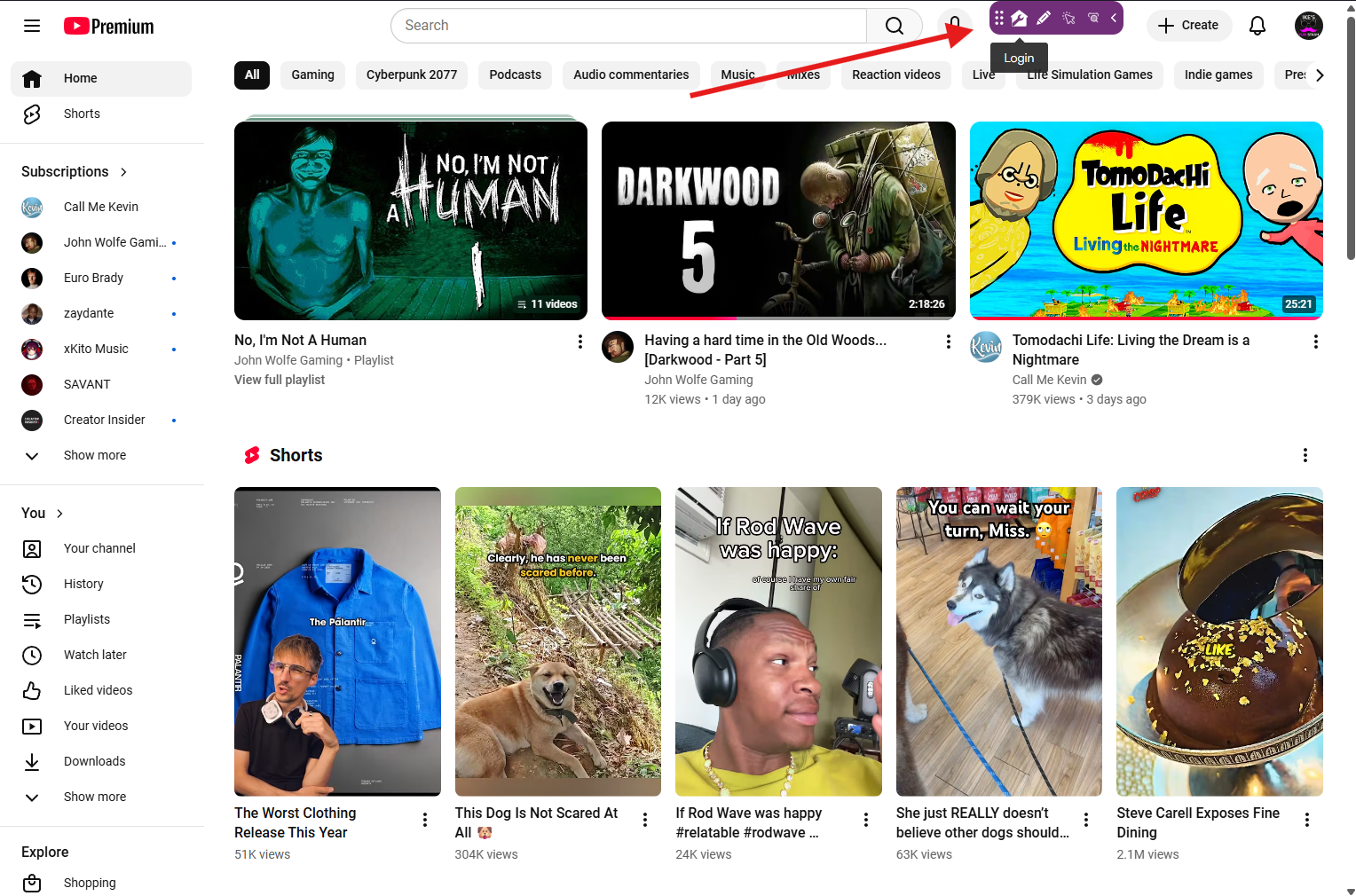1356x896 pixels.
Task: Play This Dog Is Not Scared short
Action: [558, 641]
